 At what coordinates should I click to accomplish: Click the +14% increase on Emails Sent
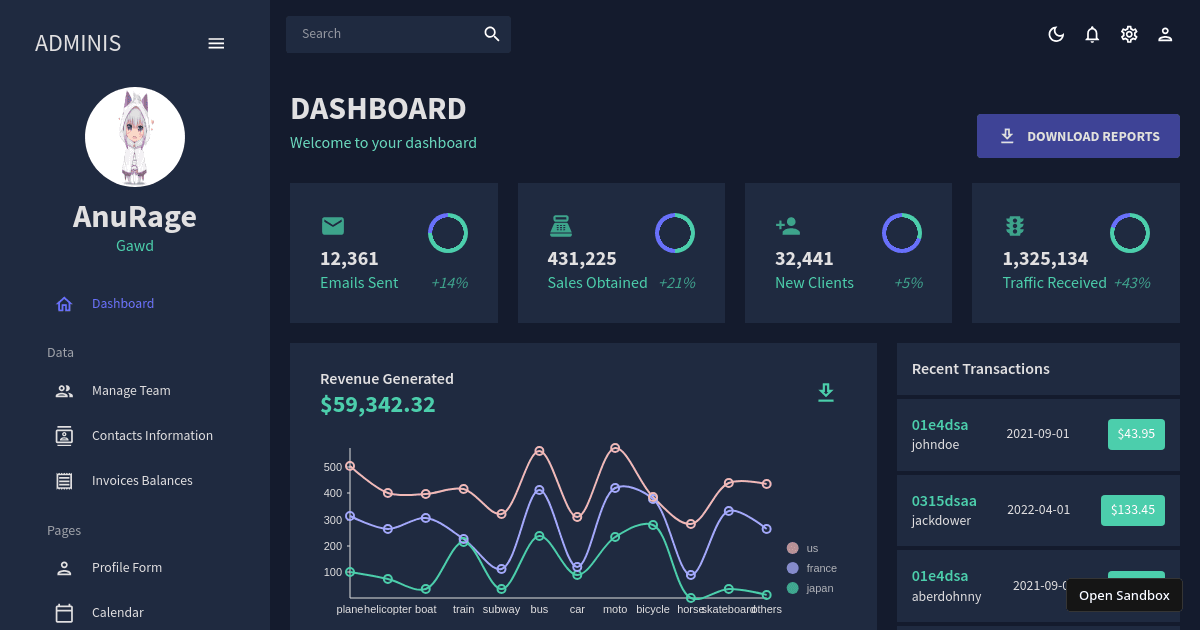[x=449, y=283]
